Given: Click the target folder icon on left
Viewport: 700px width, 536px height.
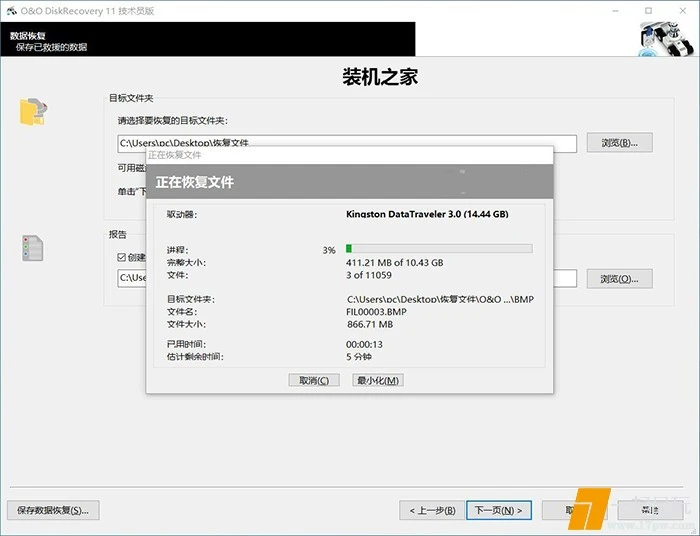Looking at the screenshot, I should 33,112.
